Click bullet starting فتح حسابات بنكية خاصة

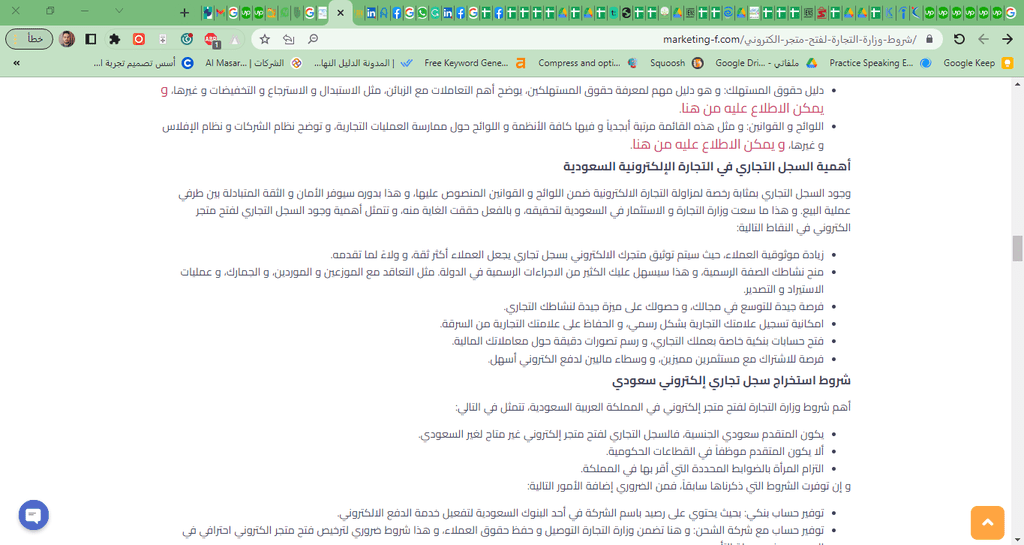tap(638, 341)
